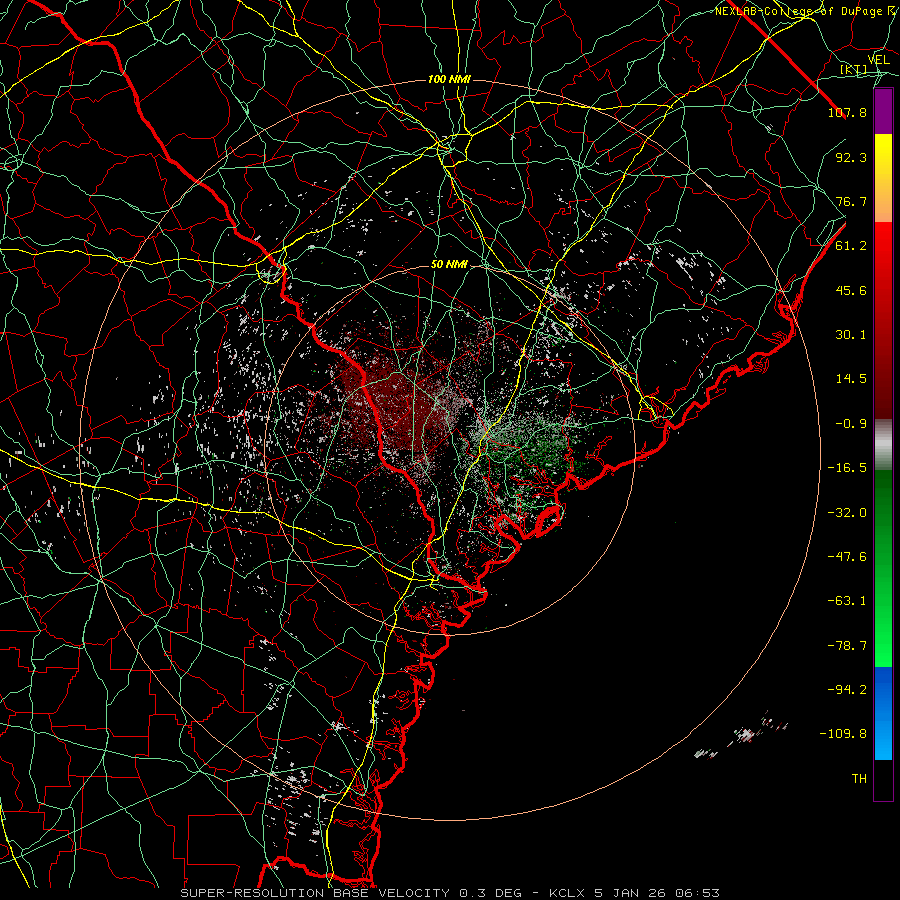Click the 0.3 DEG elevation angle text
900x900 pixels.
point(490,893)
